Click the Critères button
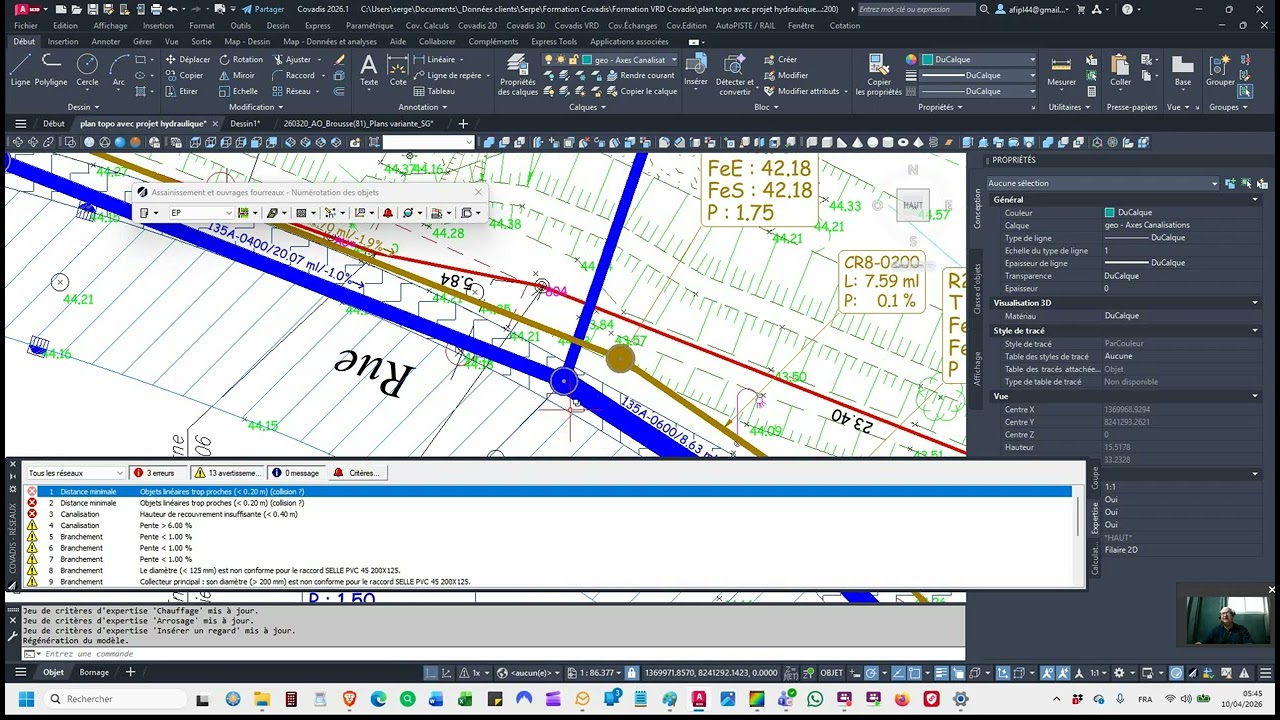 (356, 473)
